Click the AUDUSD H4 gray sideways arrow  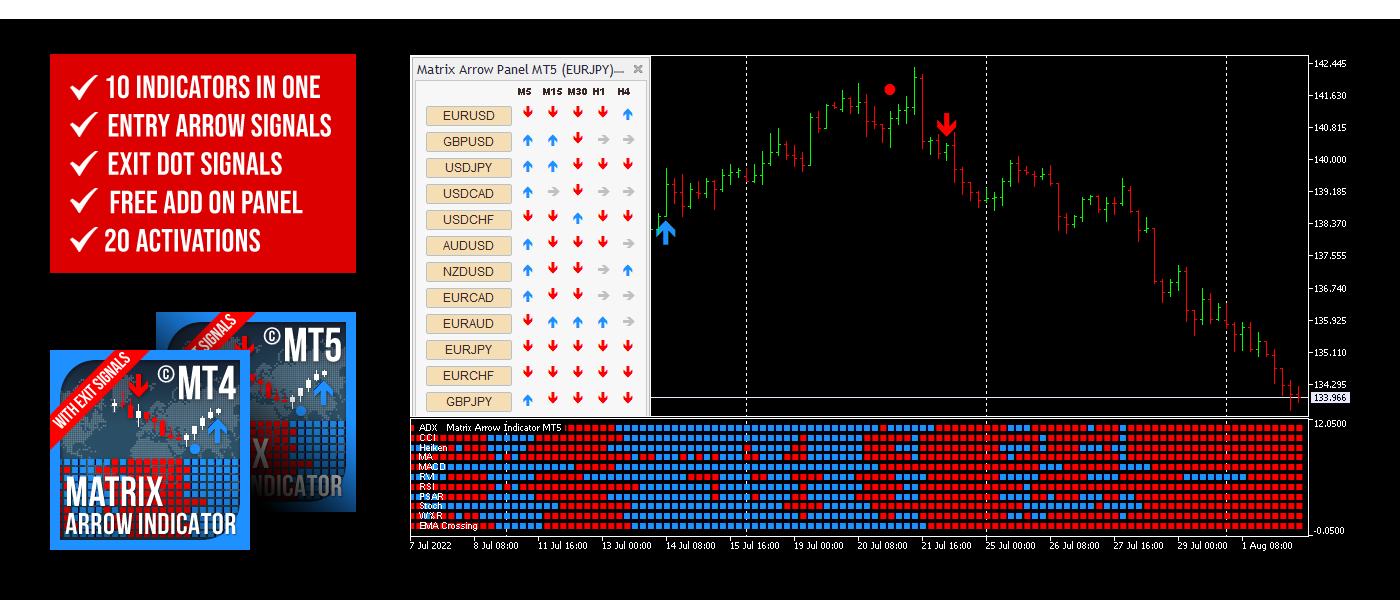[x=627, y=245]
